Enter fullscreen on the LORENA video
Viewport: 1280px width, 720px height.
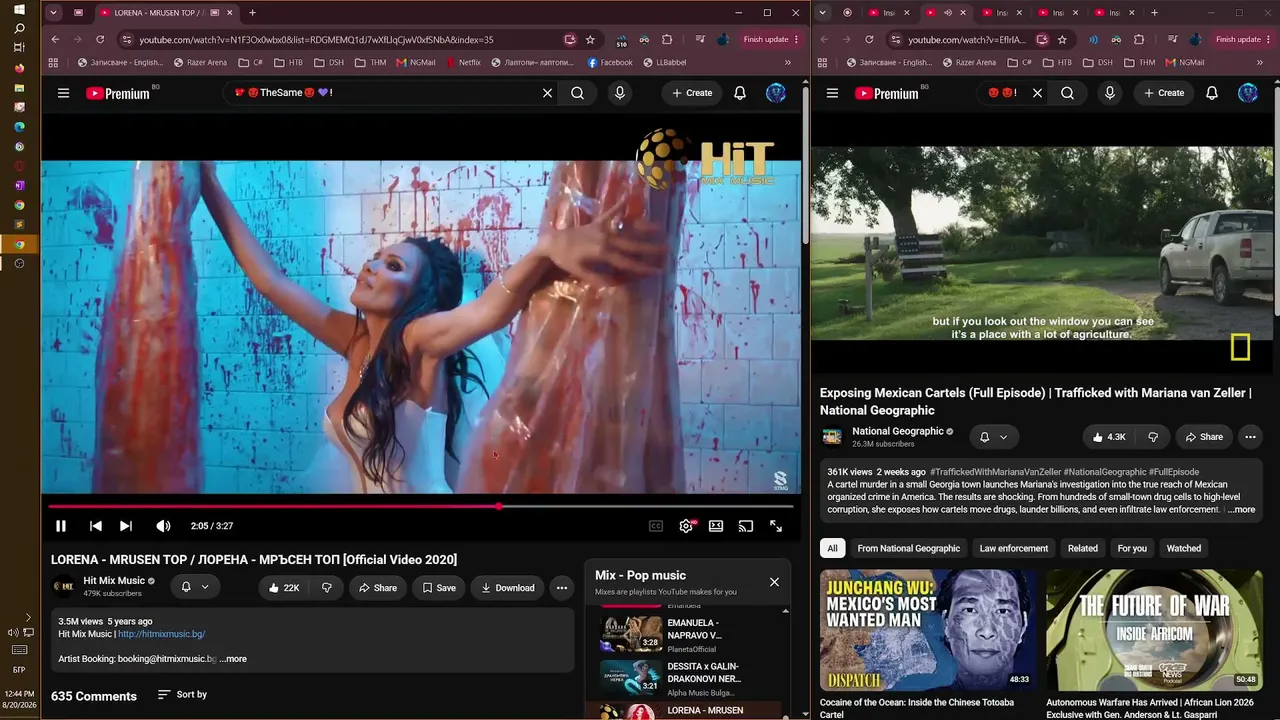(x=776, y=526)
